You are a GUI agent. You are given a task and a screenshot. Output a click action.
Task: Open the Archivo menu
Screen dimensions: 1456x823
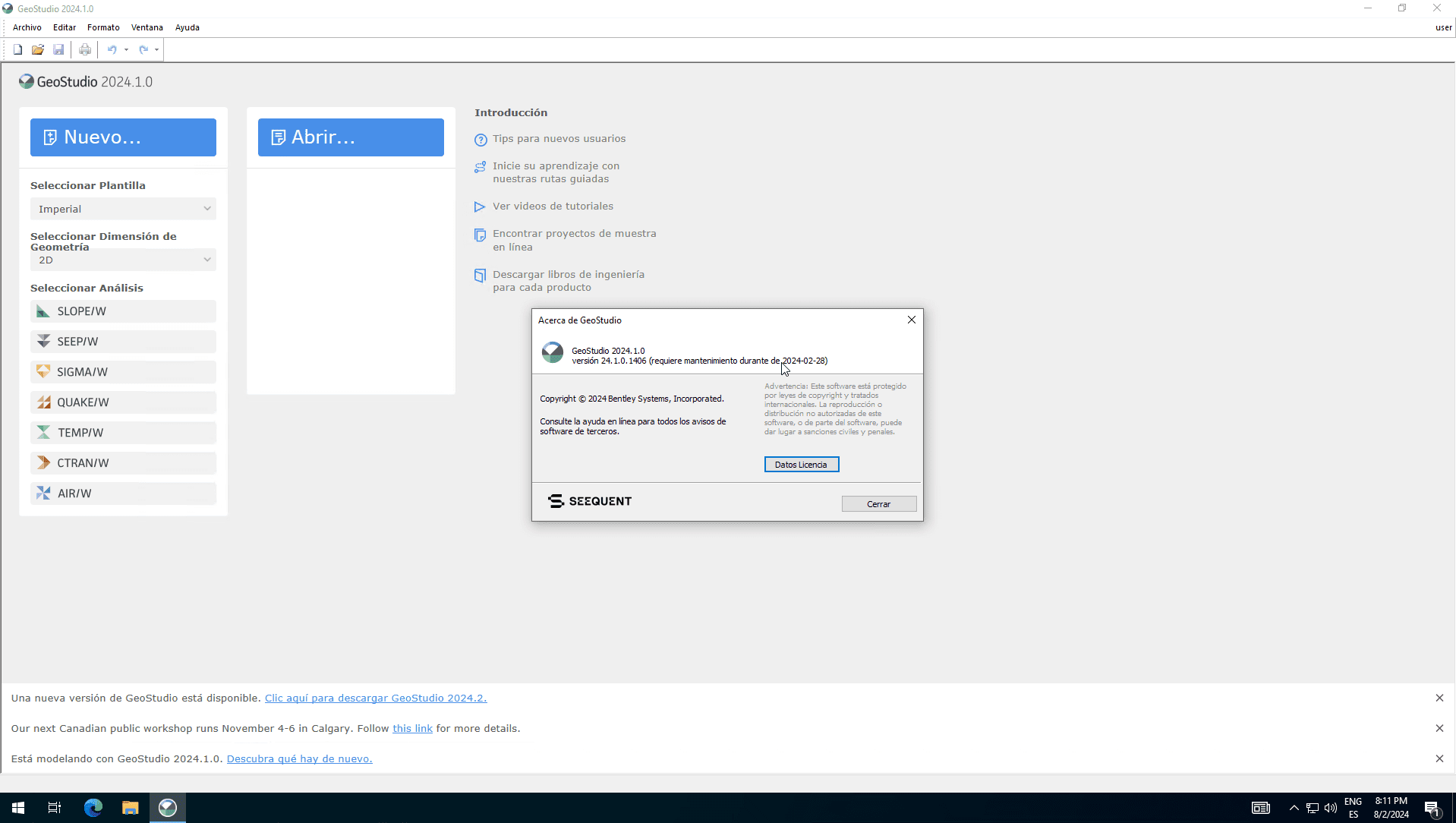[27, 27]
